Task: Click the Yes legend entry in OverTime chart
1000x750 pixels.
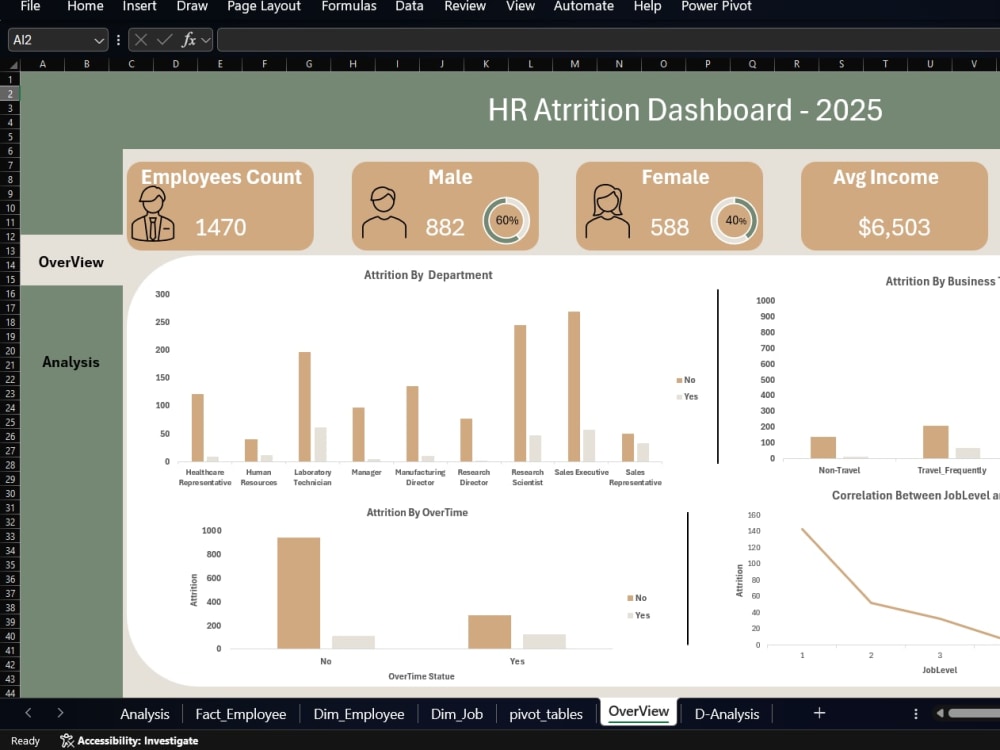Action: click(639, 615)
